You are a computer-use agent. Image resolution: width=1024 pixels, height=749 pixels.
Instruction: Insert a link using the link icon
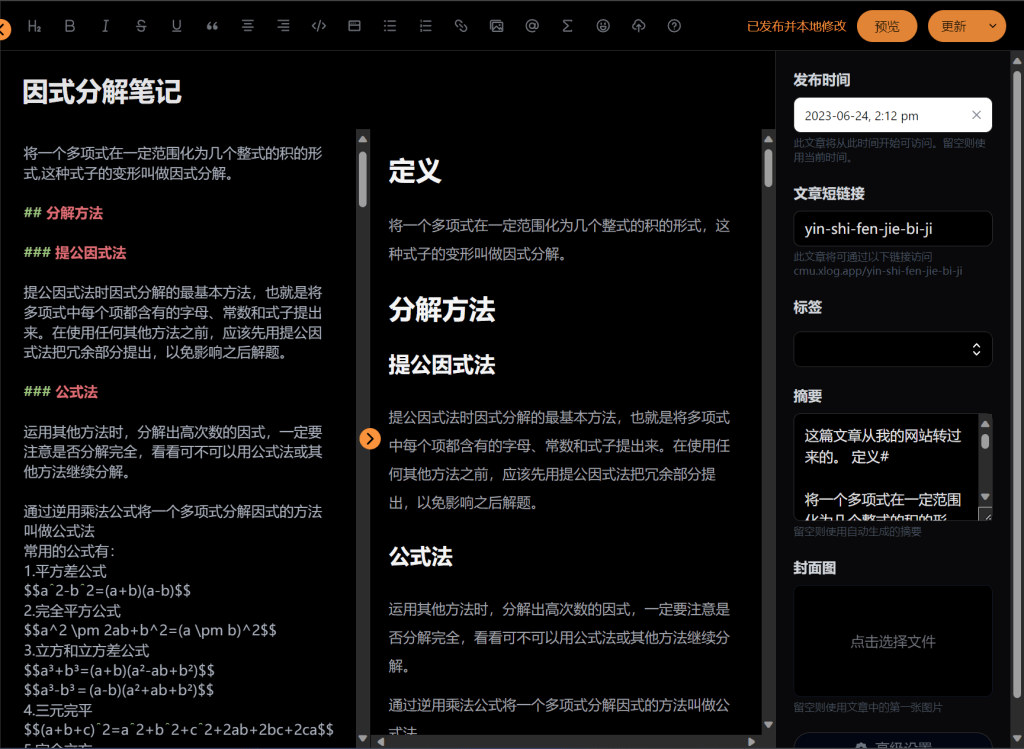461,26
